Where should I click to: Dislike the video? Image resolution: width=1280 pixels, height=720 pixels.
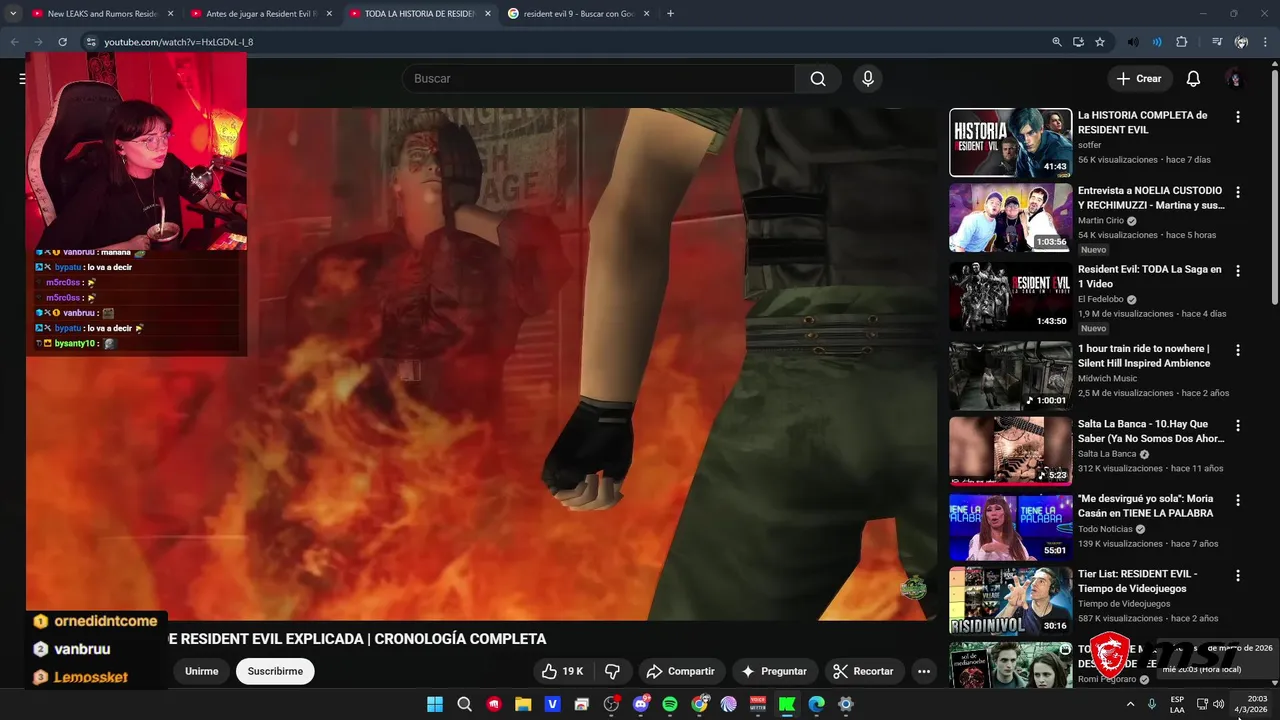tap(613, 671)
